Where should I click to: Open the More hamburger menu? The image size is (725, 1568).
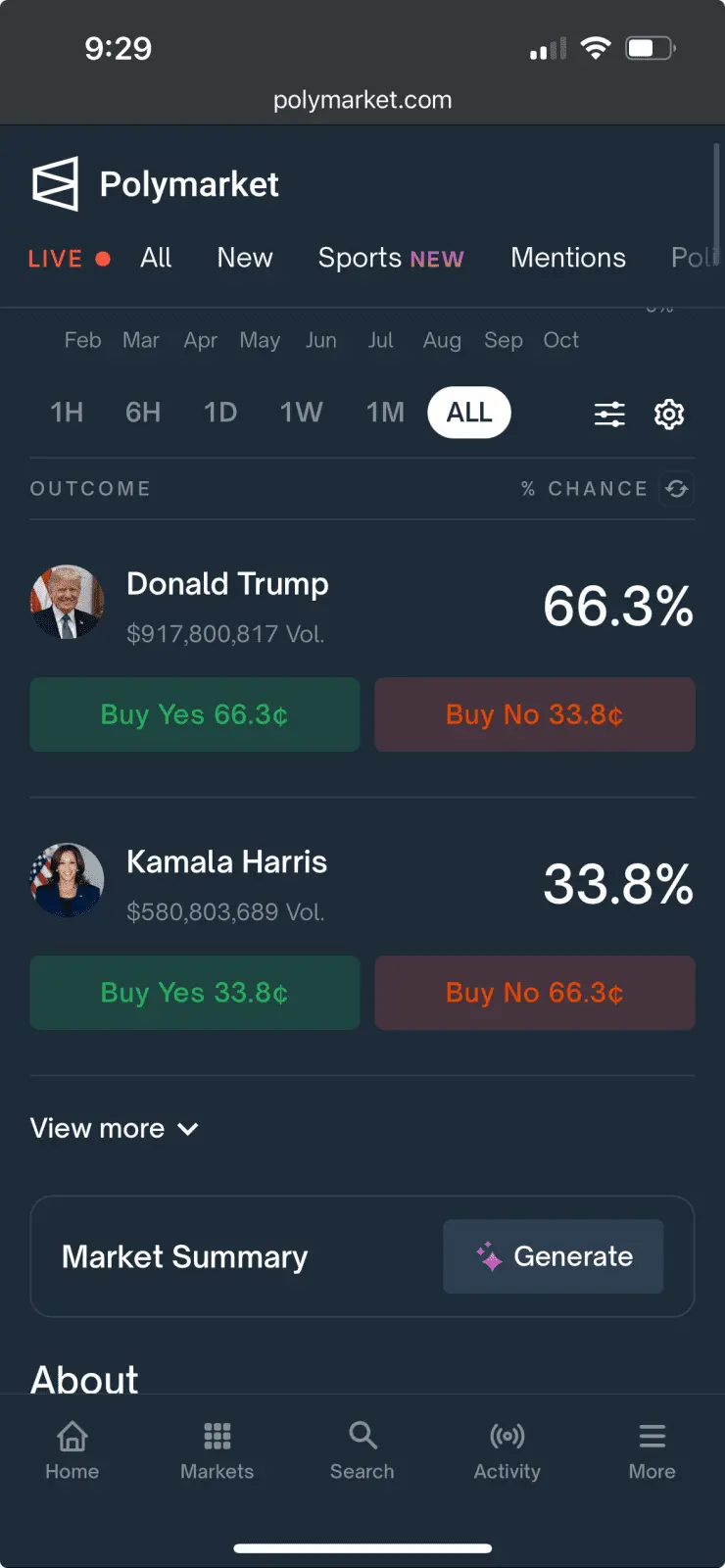point(652,1437)
